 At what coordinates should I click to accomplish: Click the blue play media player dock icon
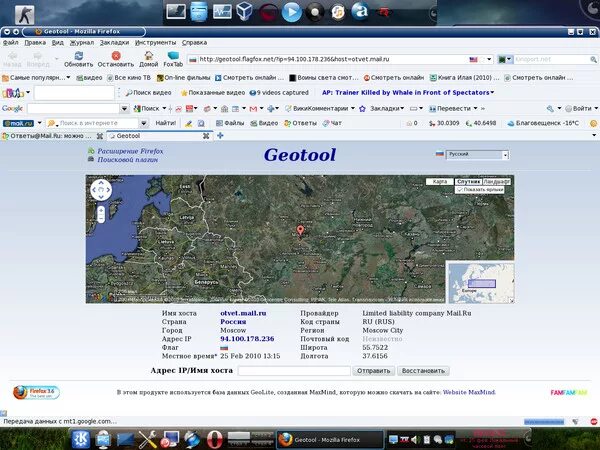coord(292,11)
